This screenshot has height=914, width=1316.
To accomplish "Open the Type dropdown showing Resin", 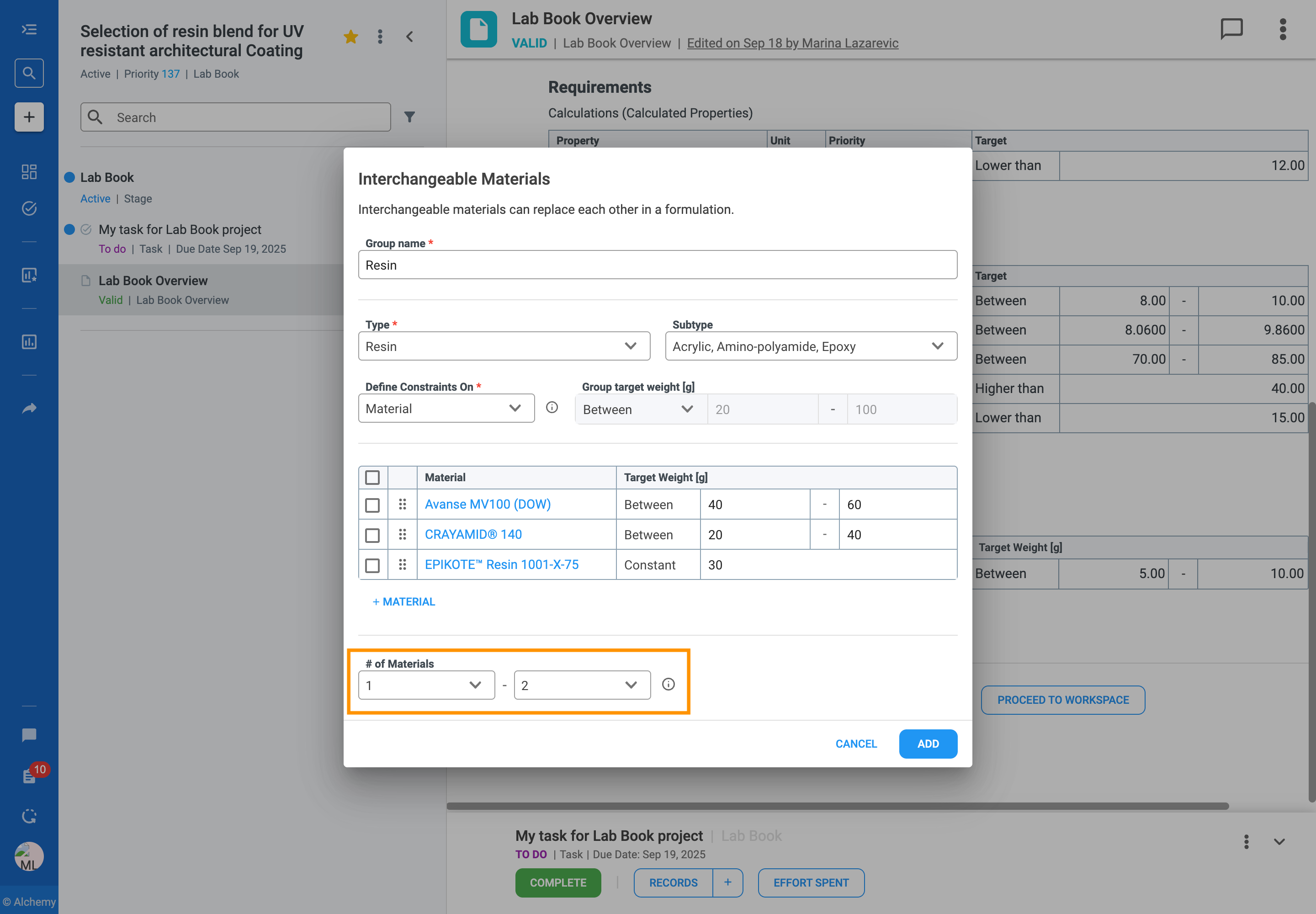I will [504, 346].
